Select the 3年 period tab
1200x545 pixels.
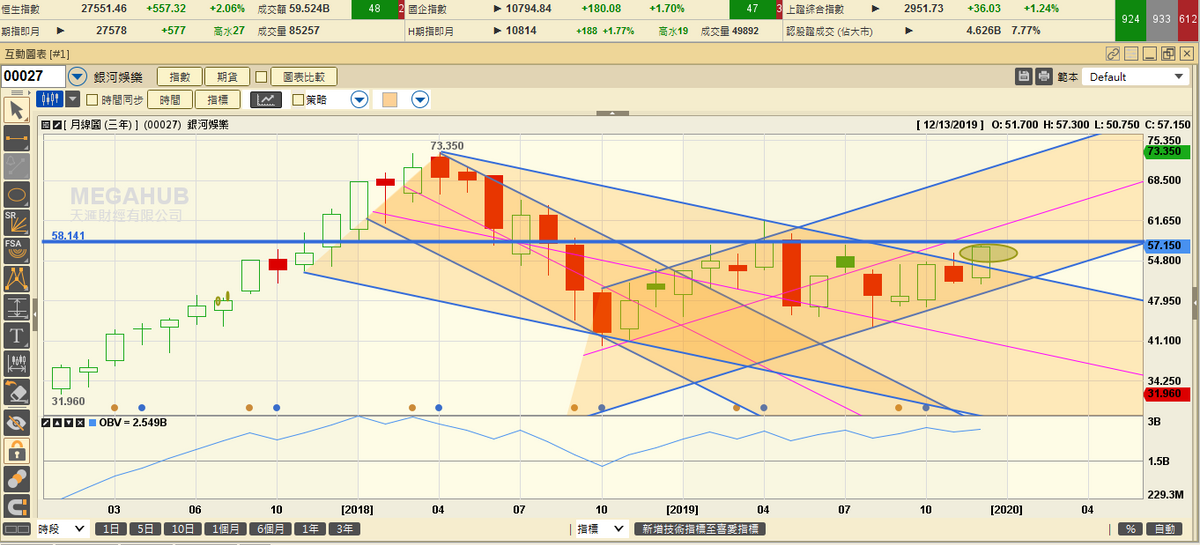(x=345, y=528)
